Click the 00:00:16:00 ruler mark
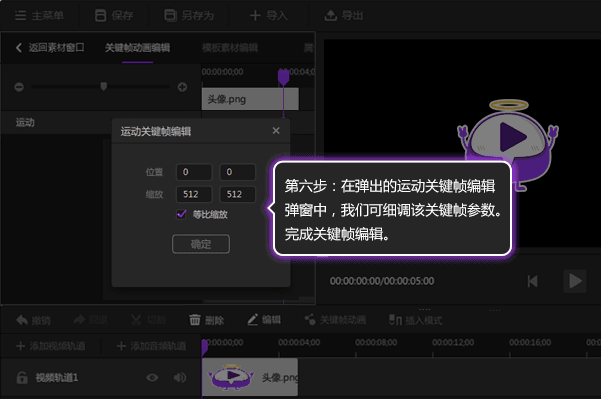This screenshot has width=601, height=399. click(530, 342)
